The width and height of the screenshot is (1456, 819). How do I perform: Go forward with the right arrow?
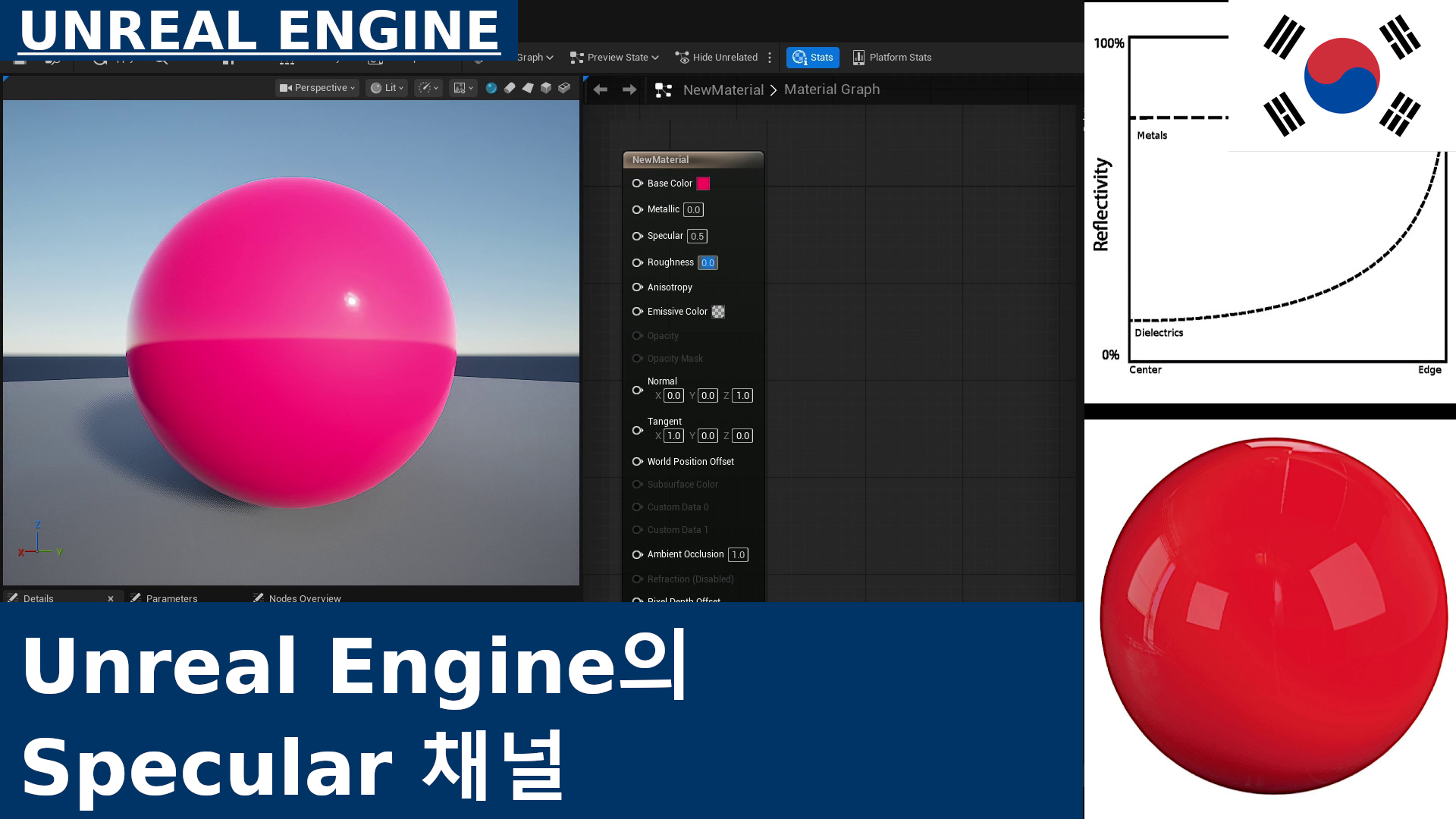pyautogui.click(x=629, y=89)
